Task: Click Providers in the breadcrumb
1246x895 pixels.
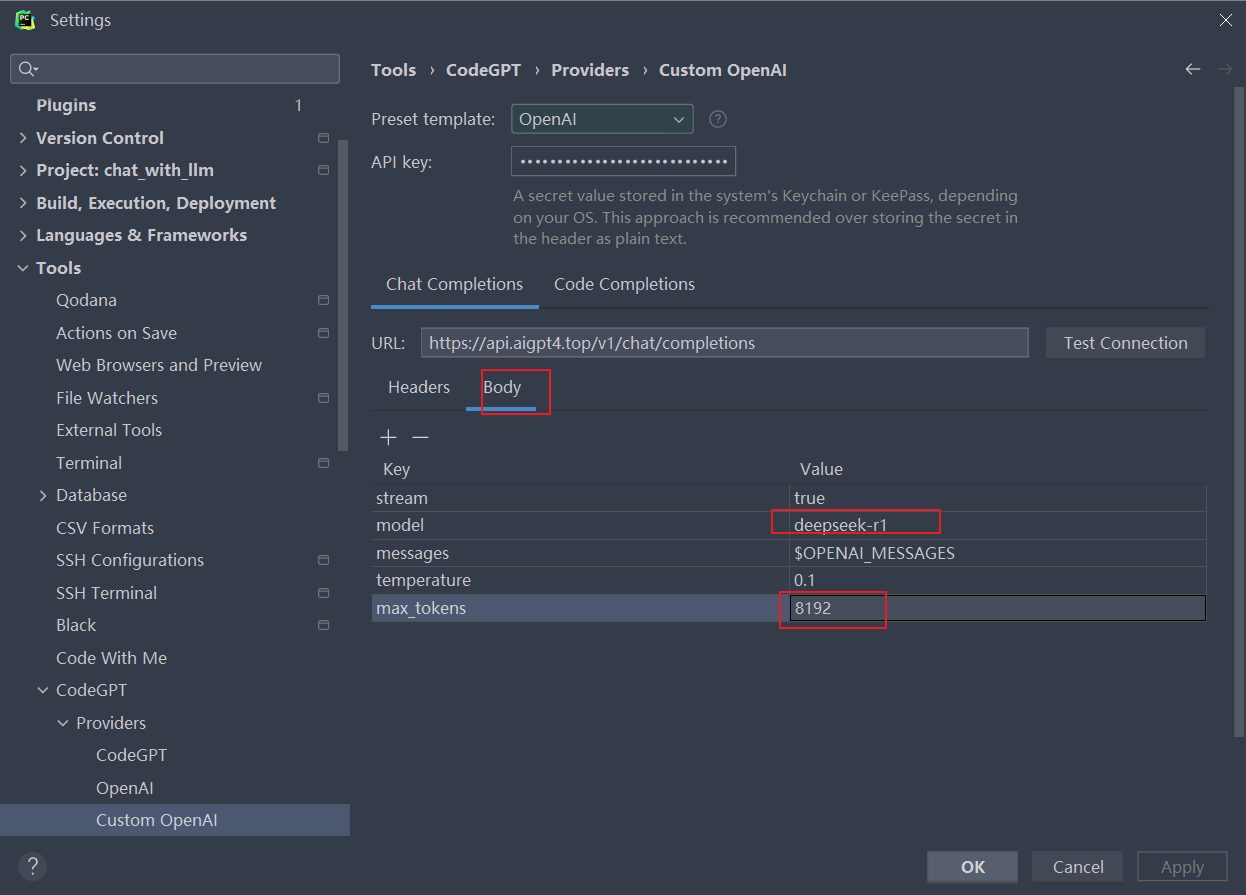Action: point(590,70)
